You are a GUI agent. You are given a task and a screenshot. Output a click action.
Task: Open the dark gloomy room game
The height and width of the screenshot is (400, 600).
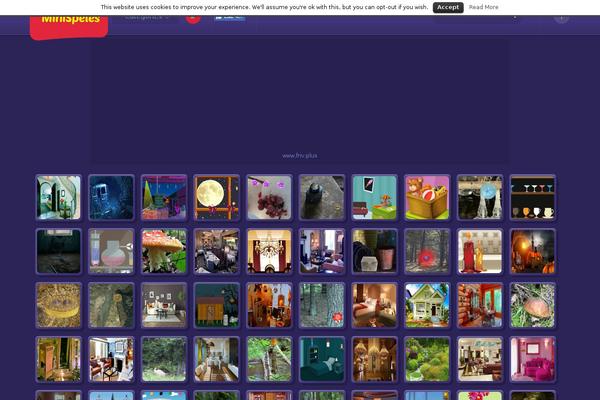(x=59, y=251)
